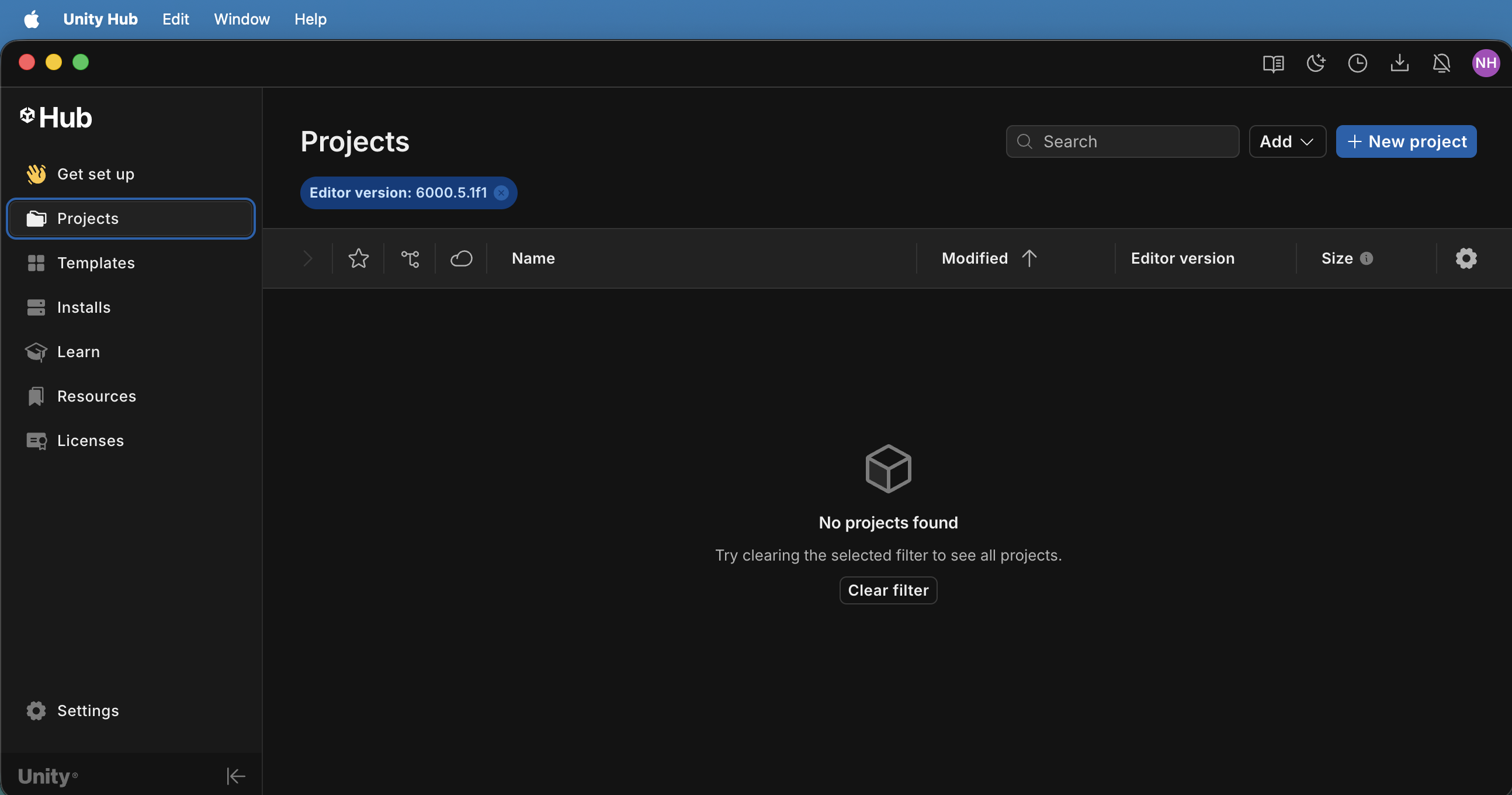Open the Help menu
The height and width of the screenshot is (795, 1512).
310,19
